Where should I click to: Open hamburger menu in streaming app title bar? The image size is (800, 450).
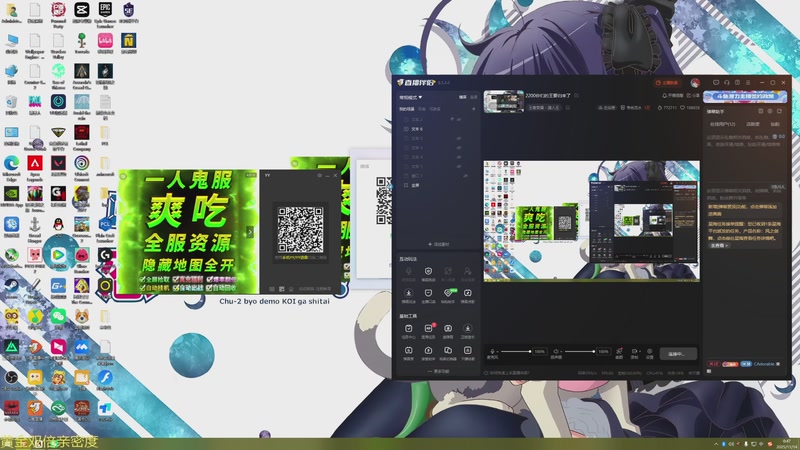(748, 82)
